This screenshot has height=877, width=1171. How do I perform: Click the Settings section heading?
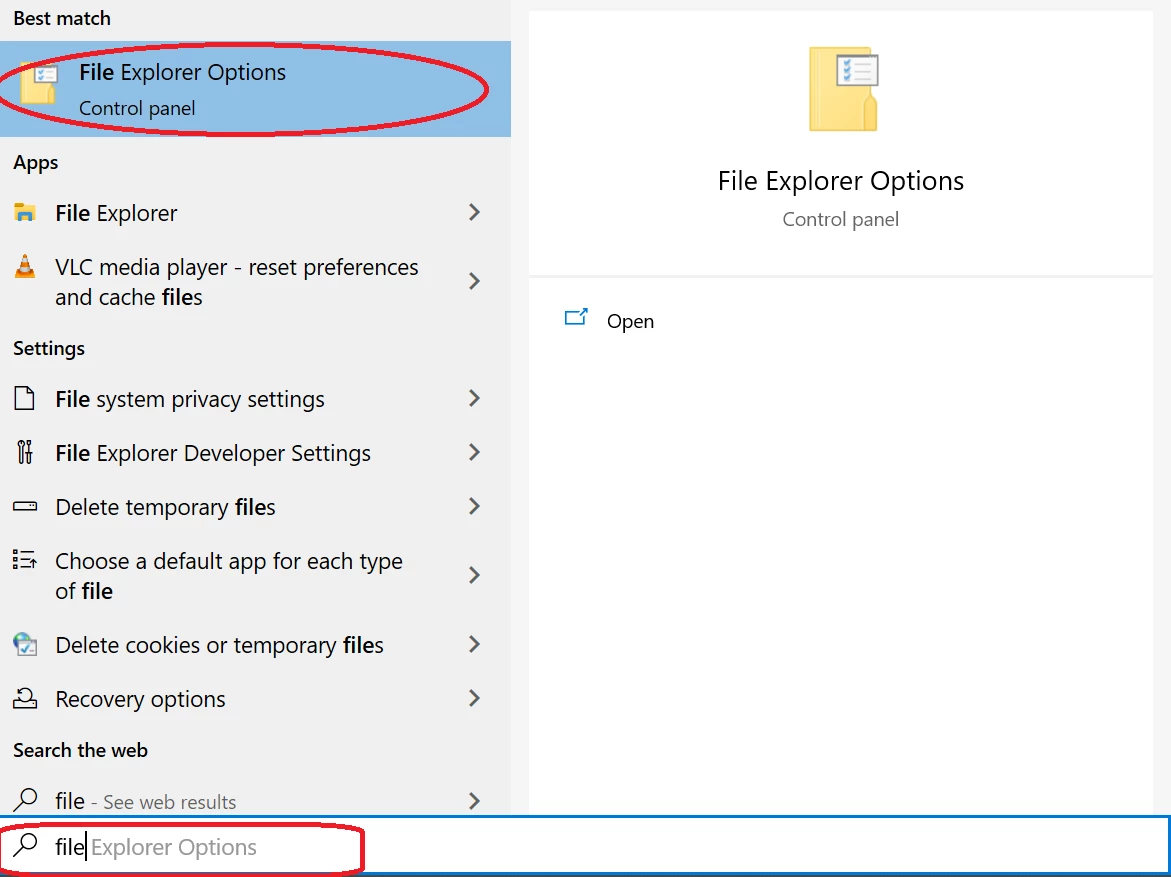[x=49, y=348]
